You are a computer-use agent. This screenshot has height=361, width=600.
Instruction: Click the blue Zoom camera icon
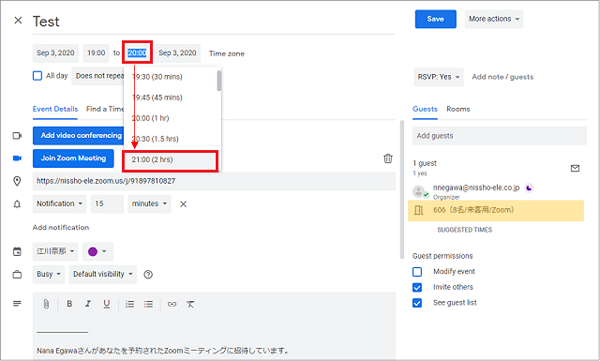[17, 158]
